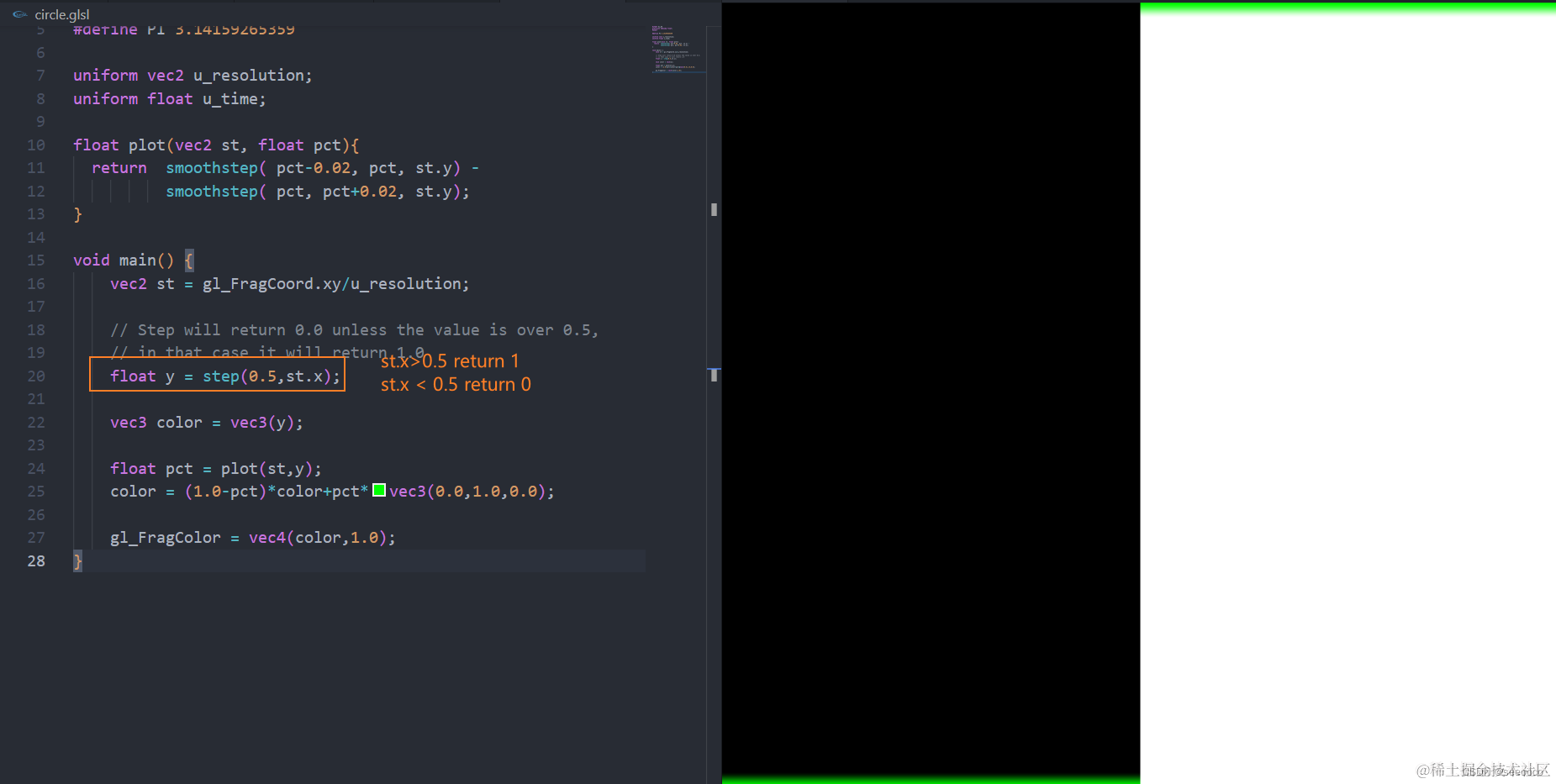Place cursor on 'gl_FragCoord.xy/u_resolution' line
This screenshot has width=1556, height=784.
pyautogui.click(x=289, y=284)
